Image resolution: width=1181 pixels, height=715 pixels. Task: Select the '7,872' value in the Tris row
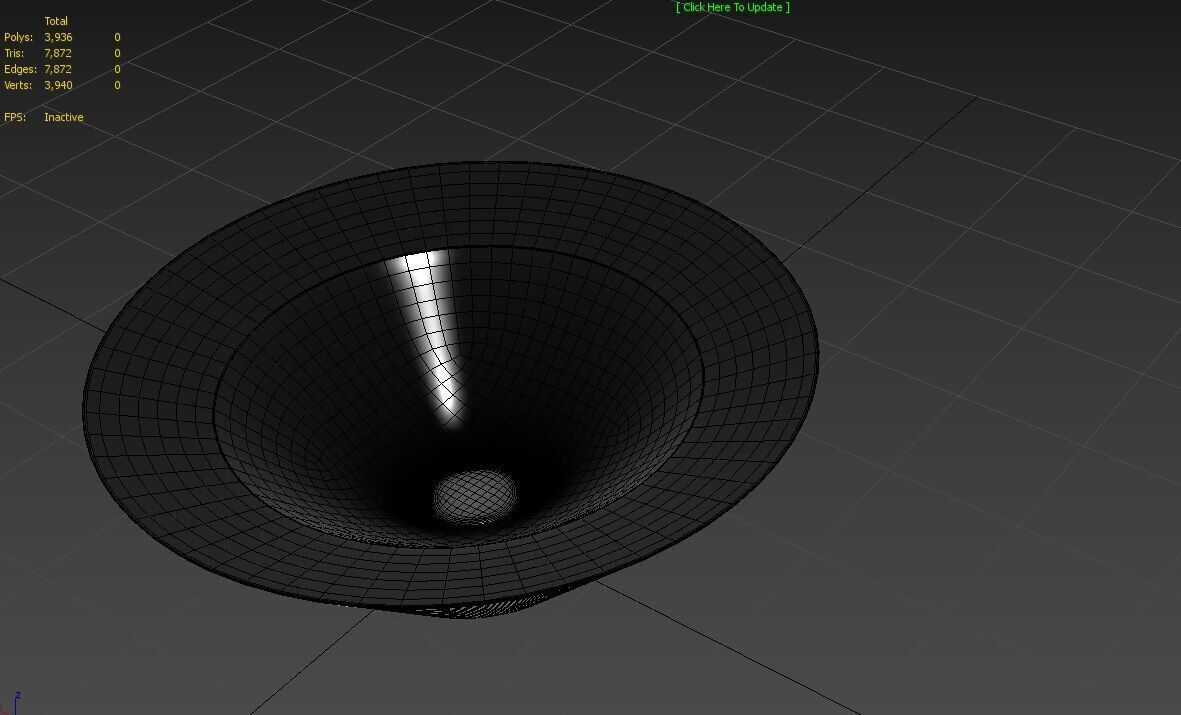click(x=58, y=53)
